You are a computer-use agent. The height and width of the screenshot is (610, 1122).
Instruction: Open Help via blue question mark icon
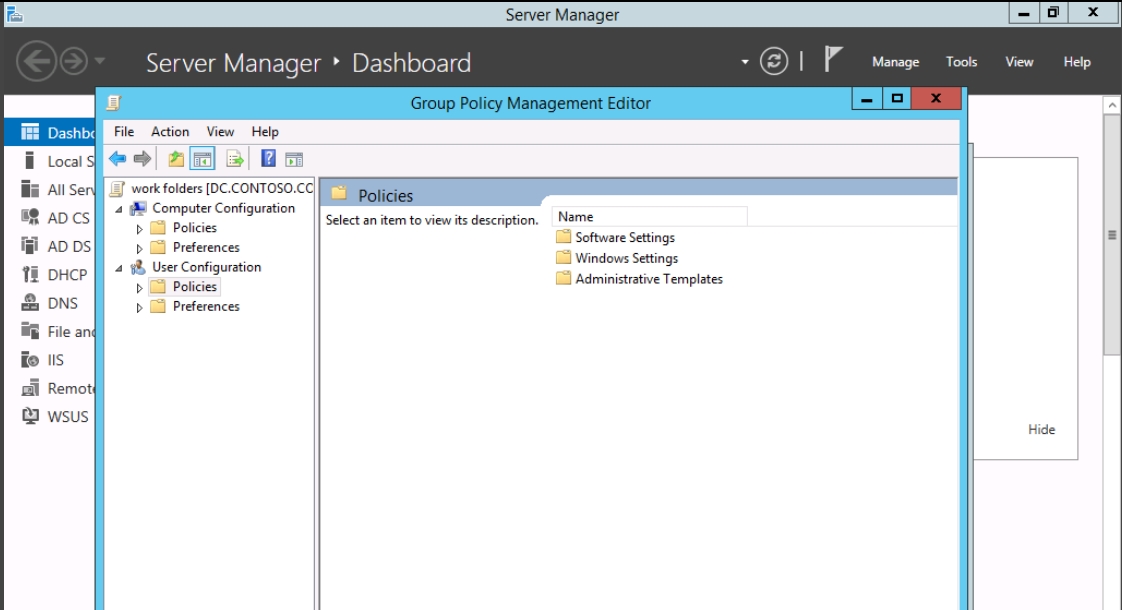tap(268, 159)
